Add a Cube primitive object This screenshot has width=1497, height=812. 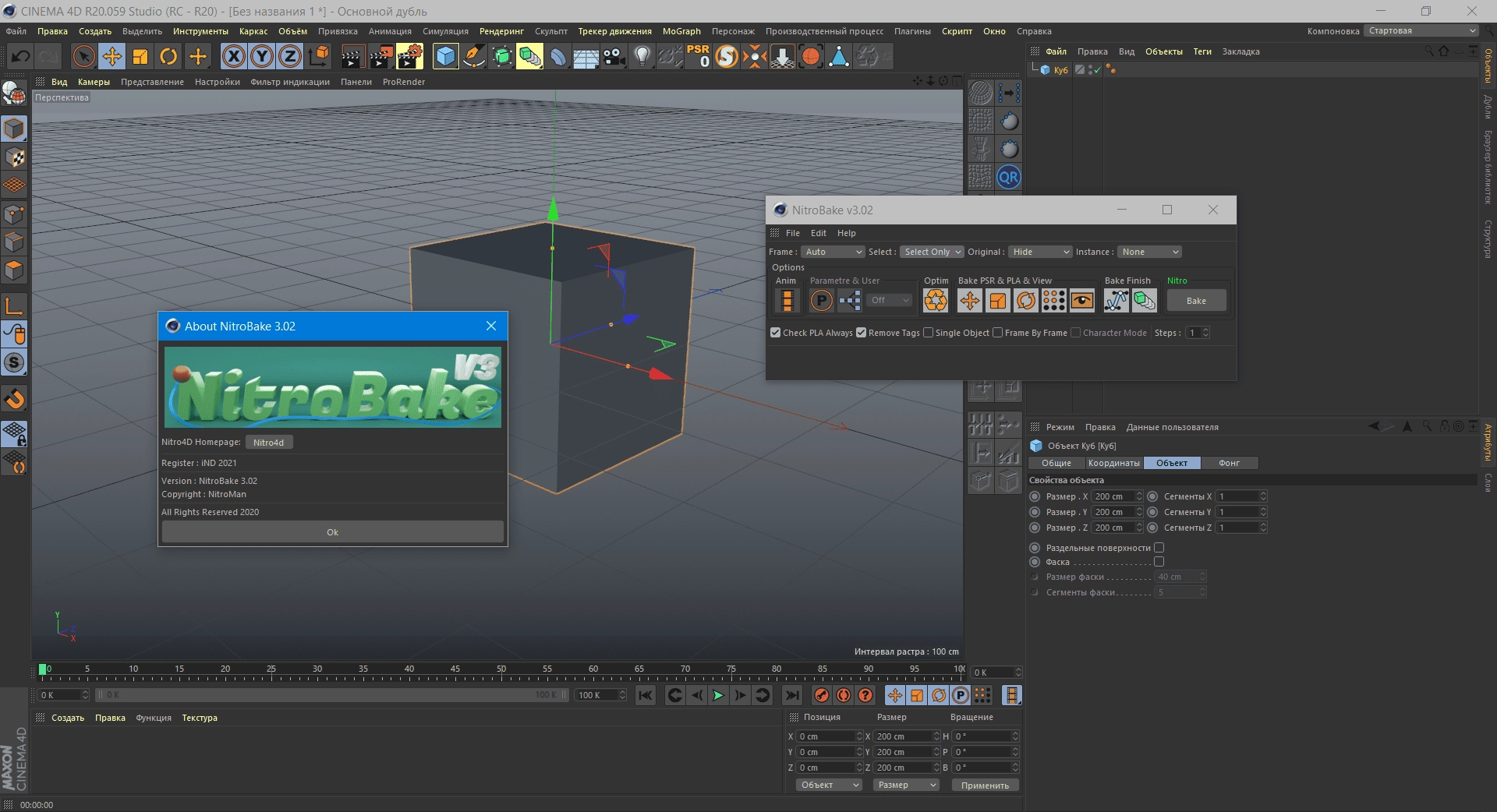click(445, 56)
